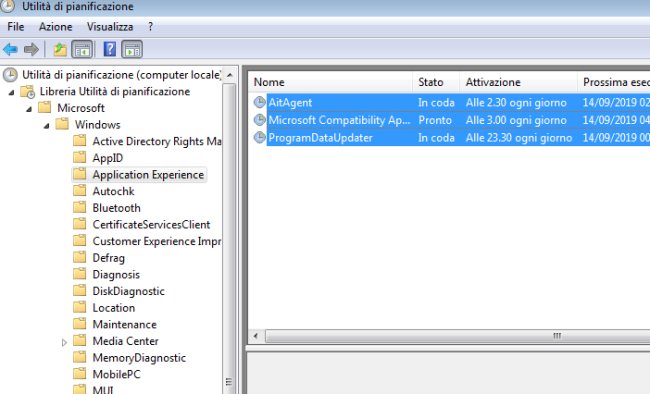
Task: Click the next-run date in ProgramDataUpdater row
Action: 616,138
